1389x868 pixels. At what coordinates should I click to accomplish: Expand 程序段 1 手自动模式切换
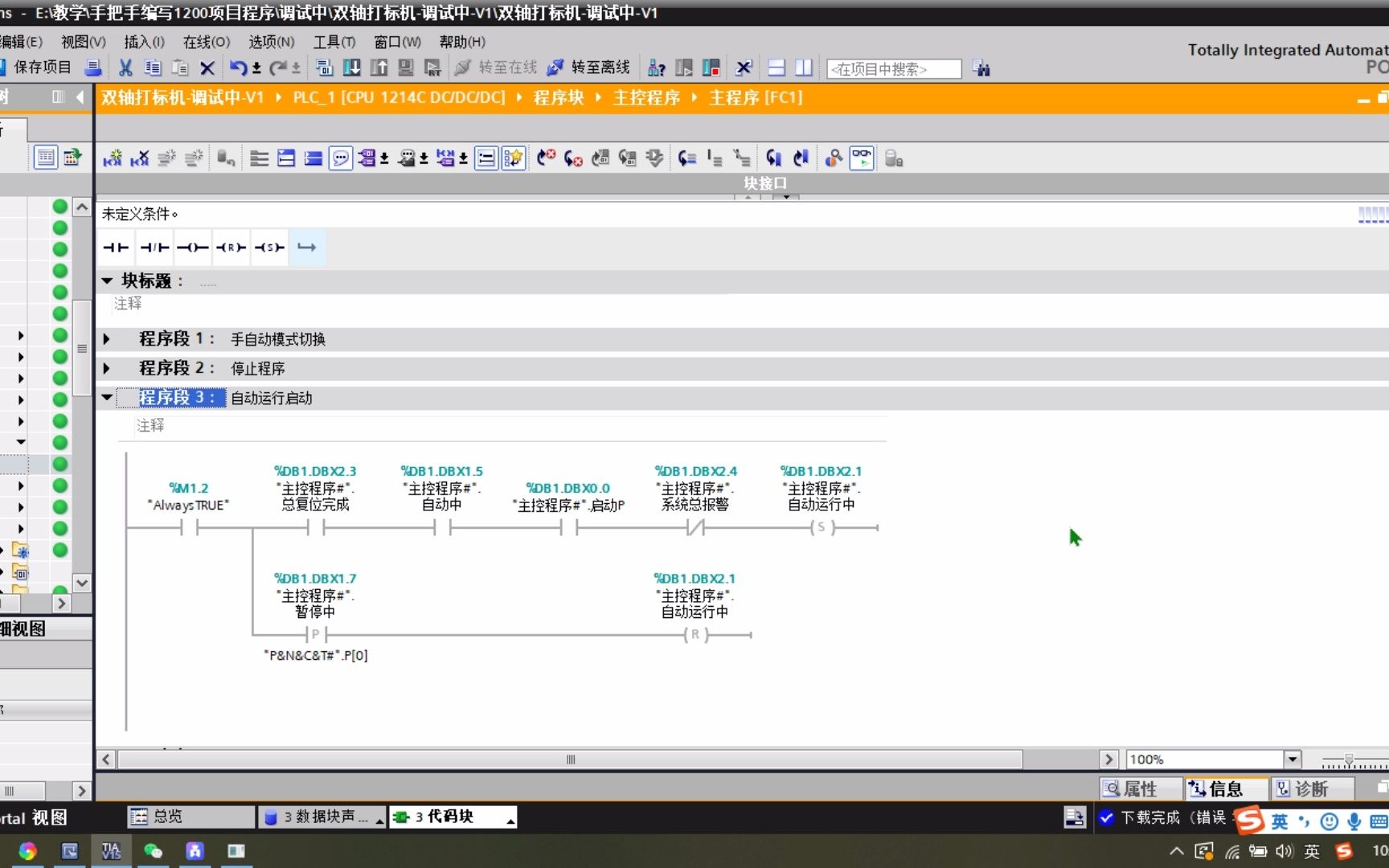106,339
